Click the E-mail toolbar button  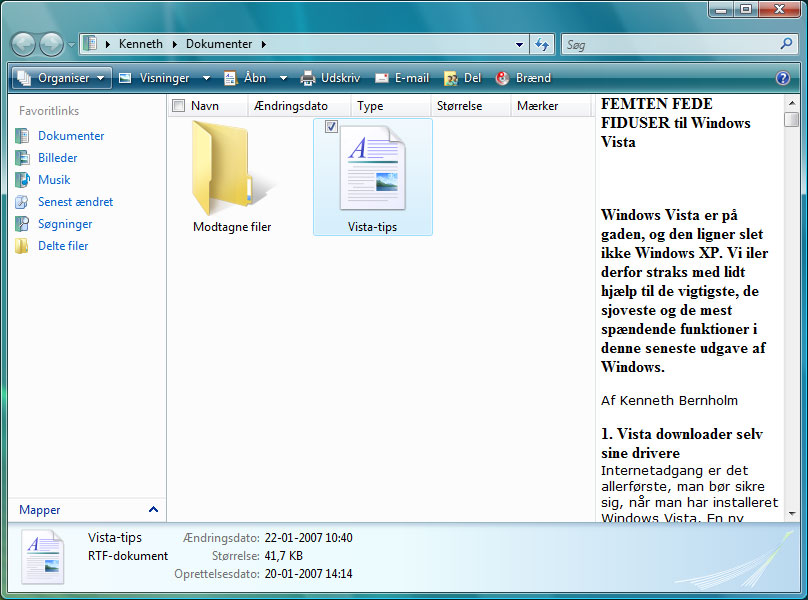tap(402, 78)
